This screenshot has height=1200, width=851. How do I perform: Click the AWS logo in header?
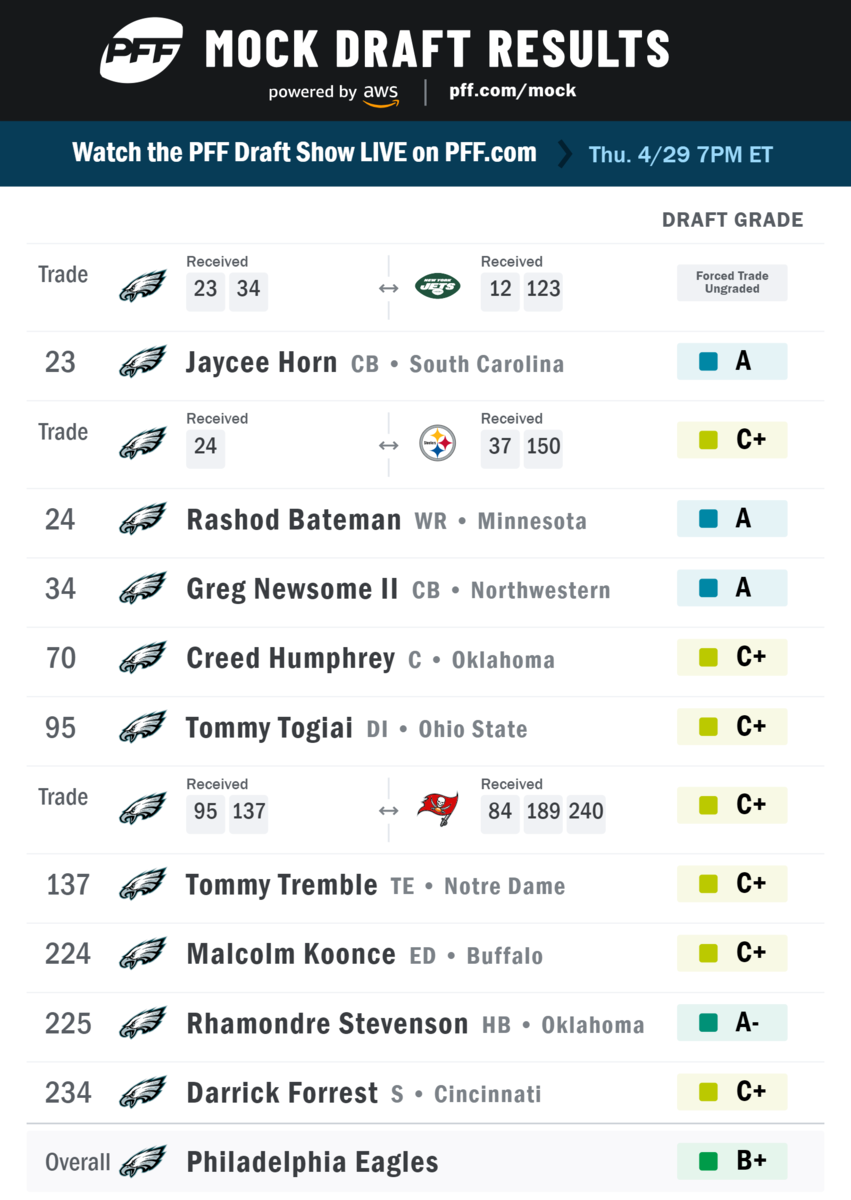coord(380,94)
